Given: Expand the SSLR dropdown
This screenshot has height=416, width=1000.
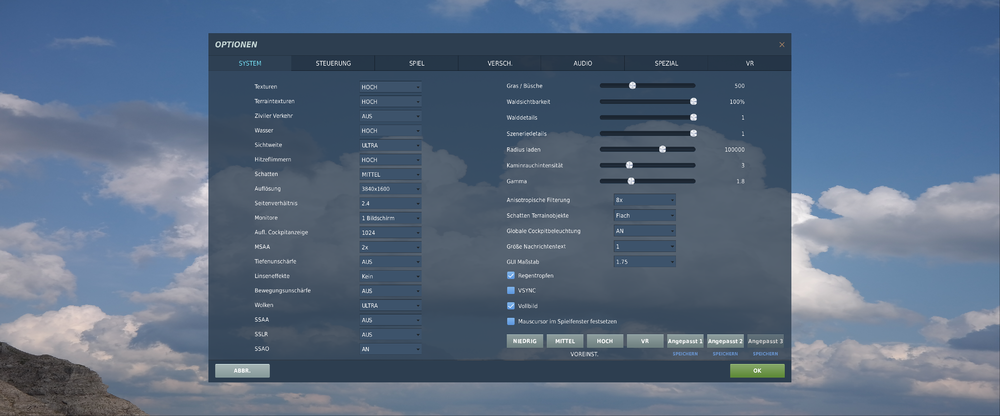Looking at the screenshot, I should point(390,334).
